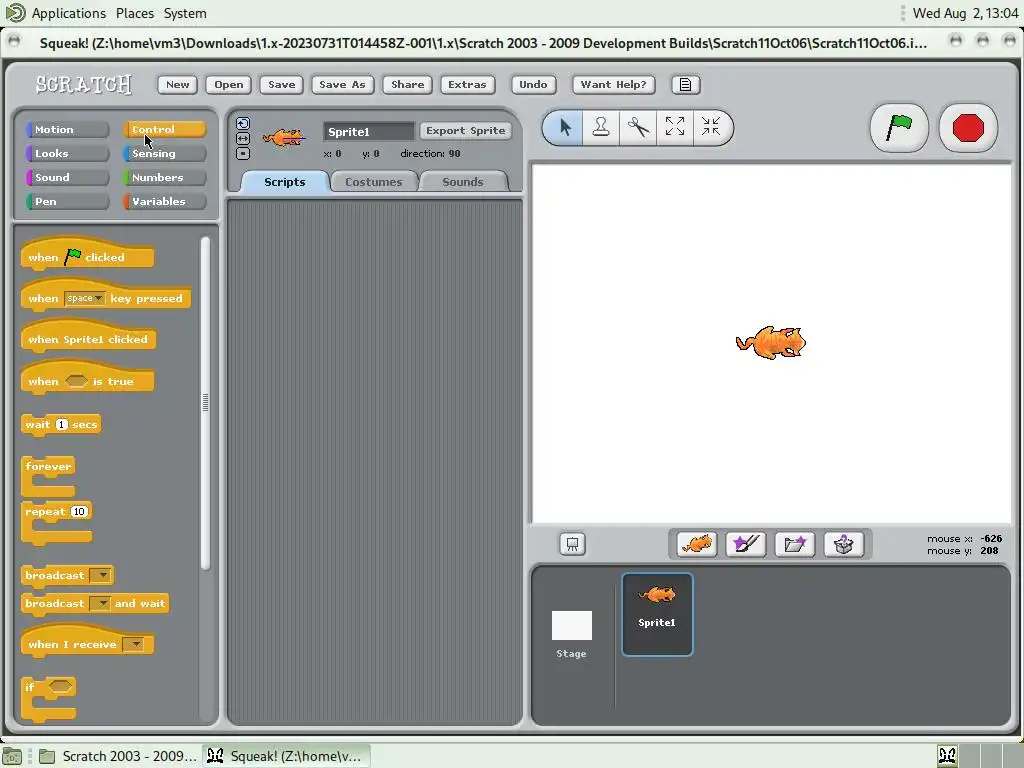Click the Open button

pos(229,84)
